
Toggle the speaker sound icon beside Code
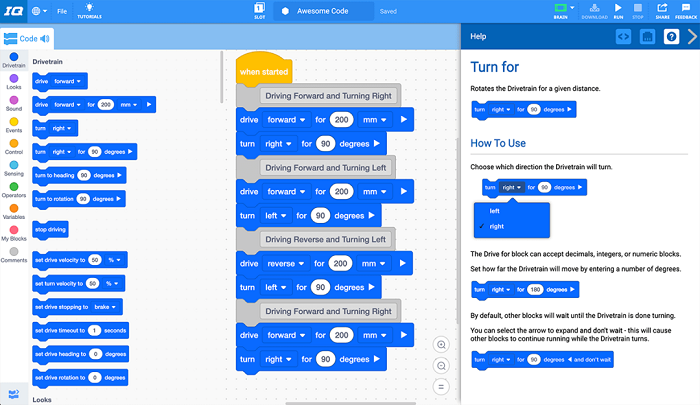coord(45,39)
